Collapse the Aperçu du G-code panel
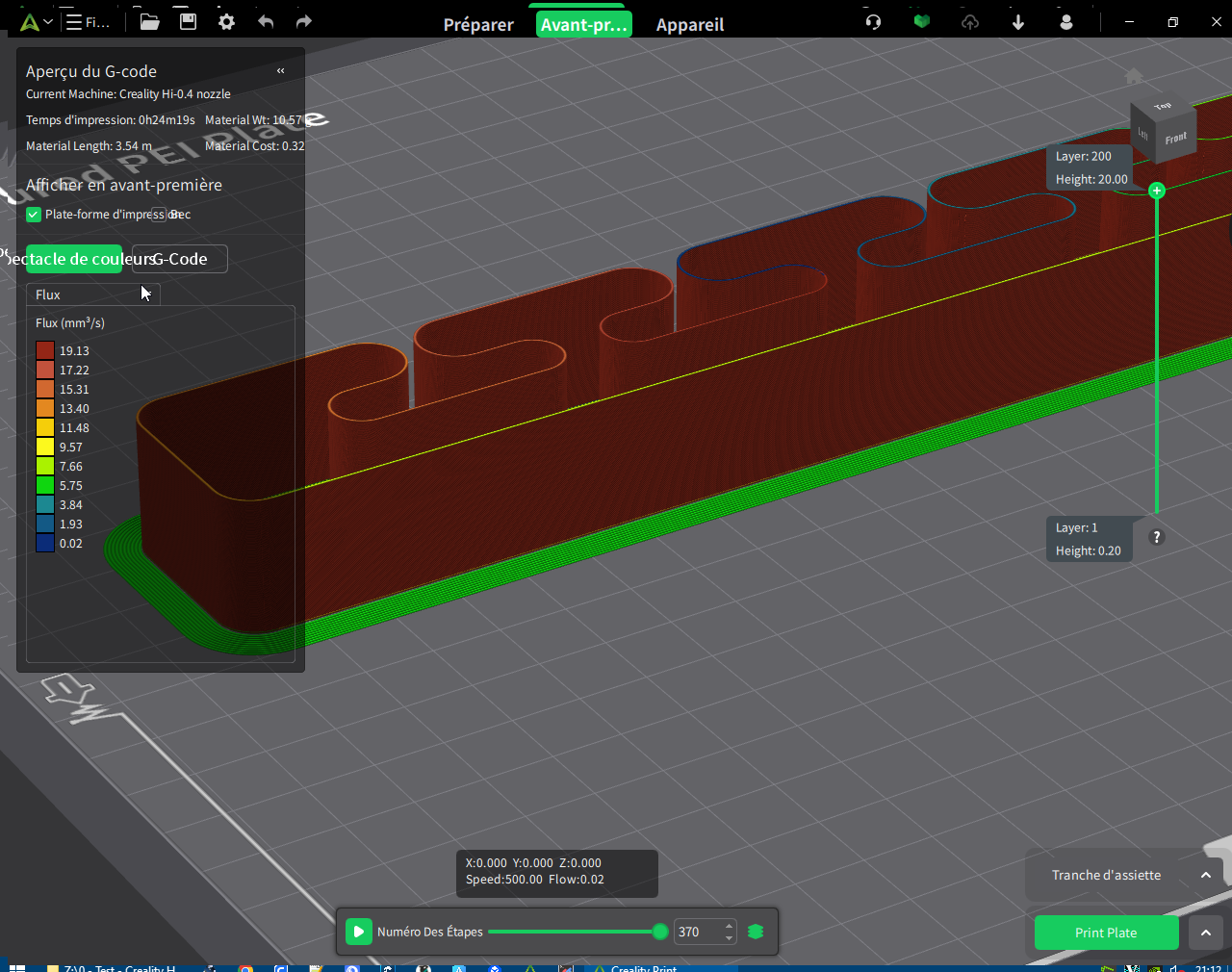The width and height of the screenshot is (1232, 972). pos(280,70)
